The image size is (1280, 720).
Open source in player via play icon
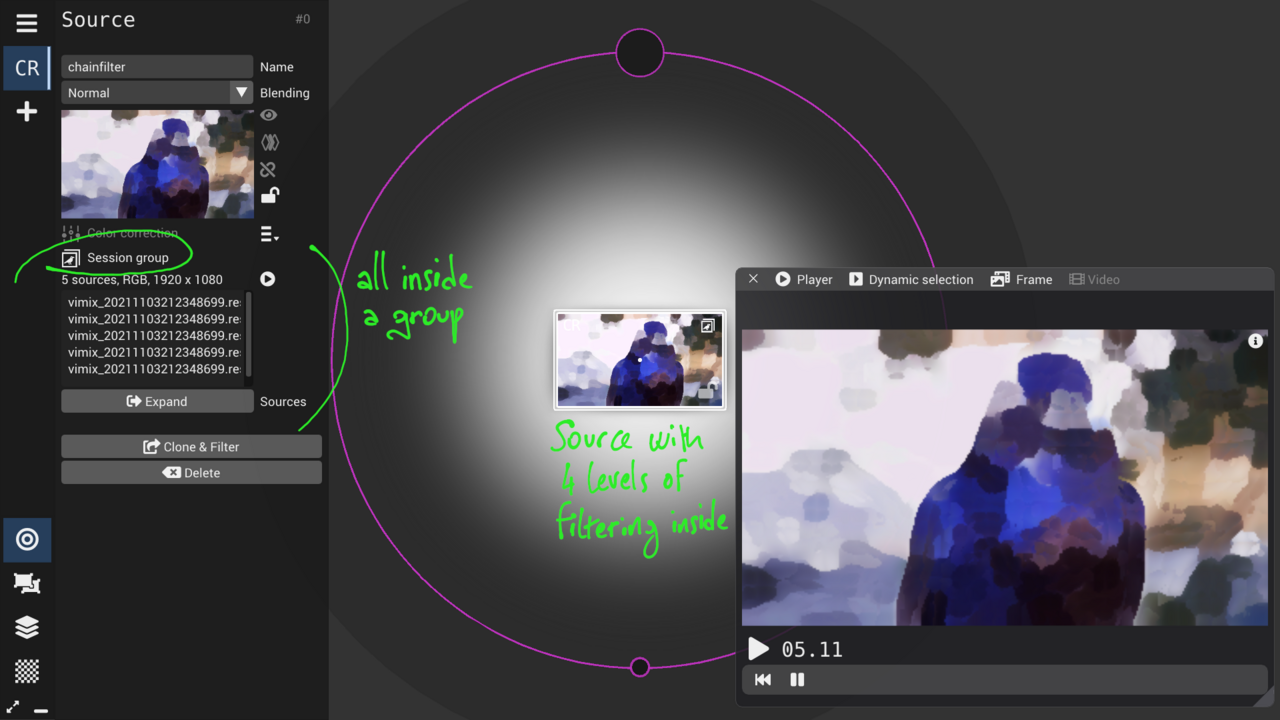pyautogui.click(x=268, y=279)
